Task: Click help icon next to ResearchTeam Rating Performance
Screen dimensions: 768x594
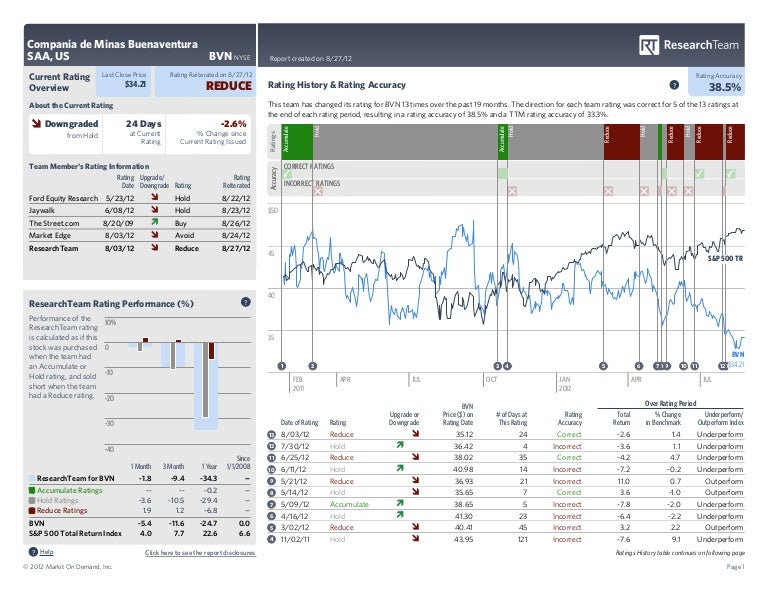Action: [245, 302]
